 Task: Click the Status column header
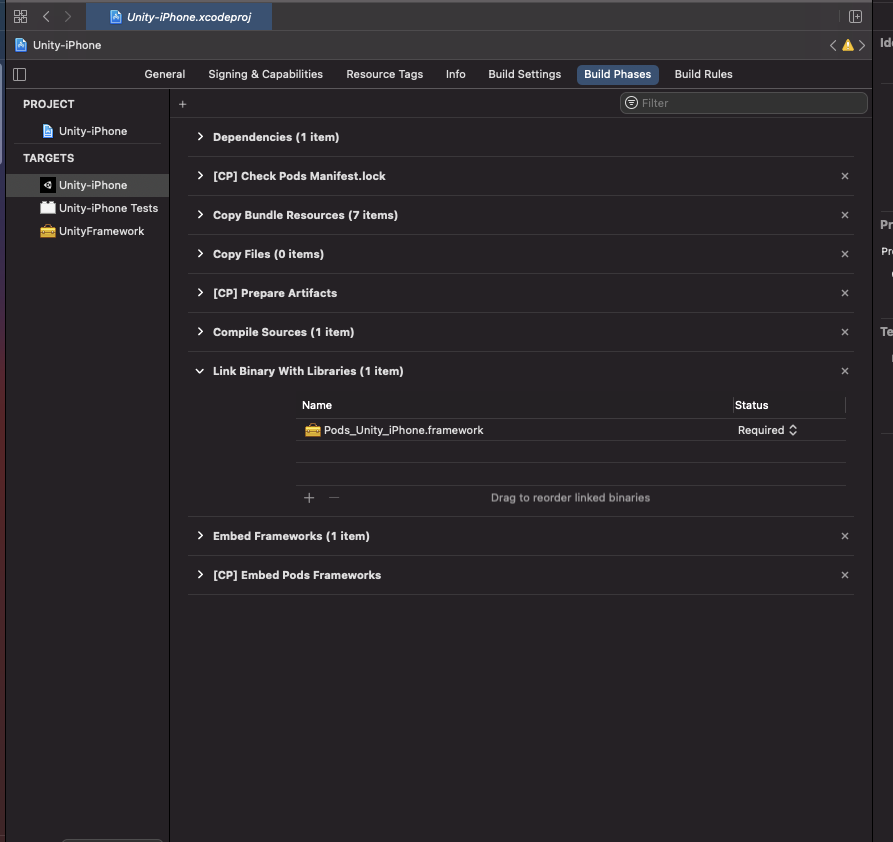pyautogui.click(x=751, y=405)
